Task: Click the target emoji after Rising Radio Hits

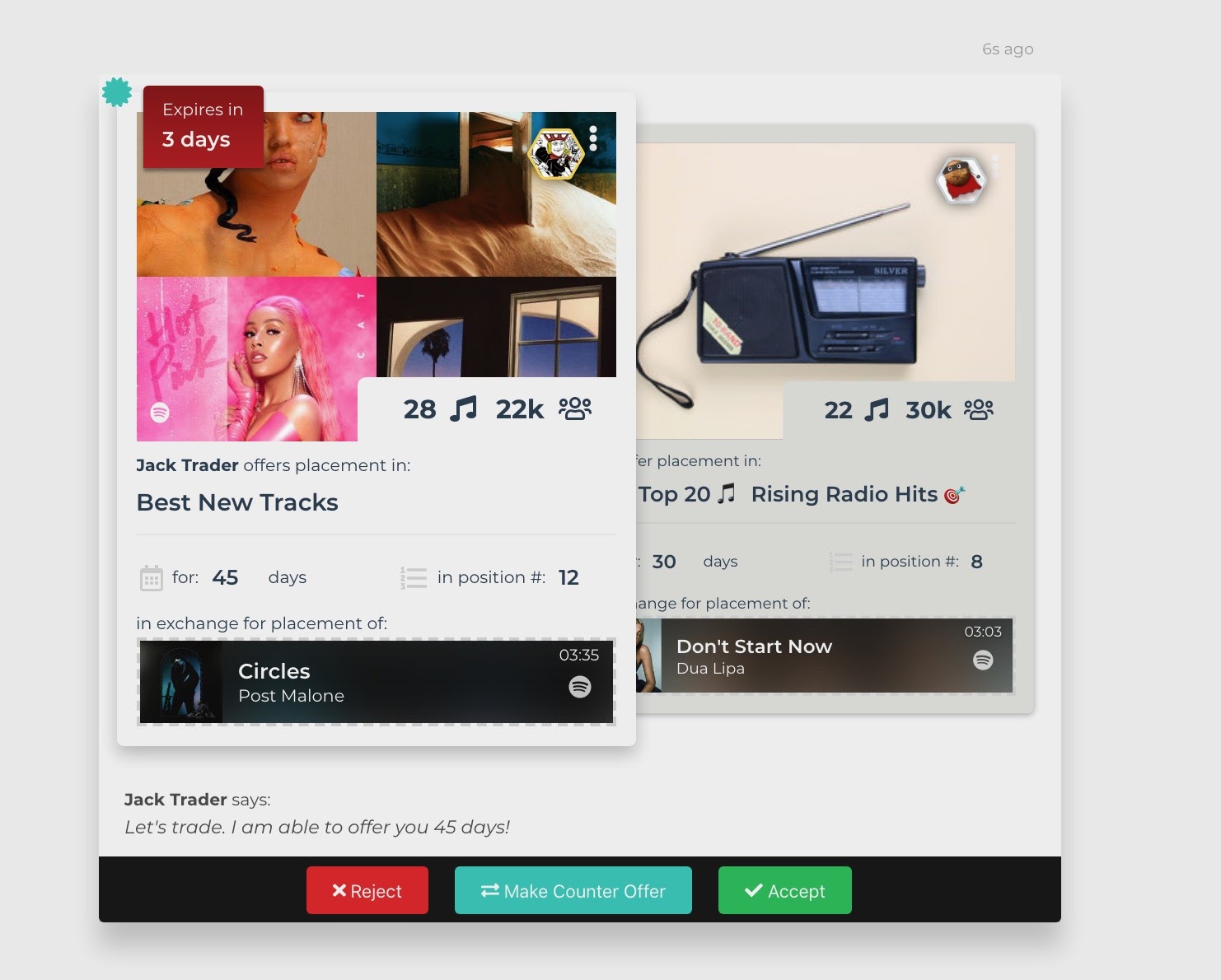Action: 954,494
